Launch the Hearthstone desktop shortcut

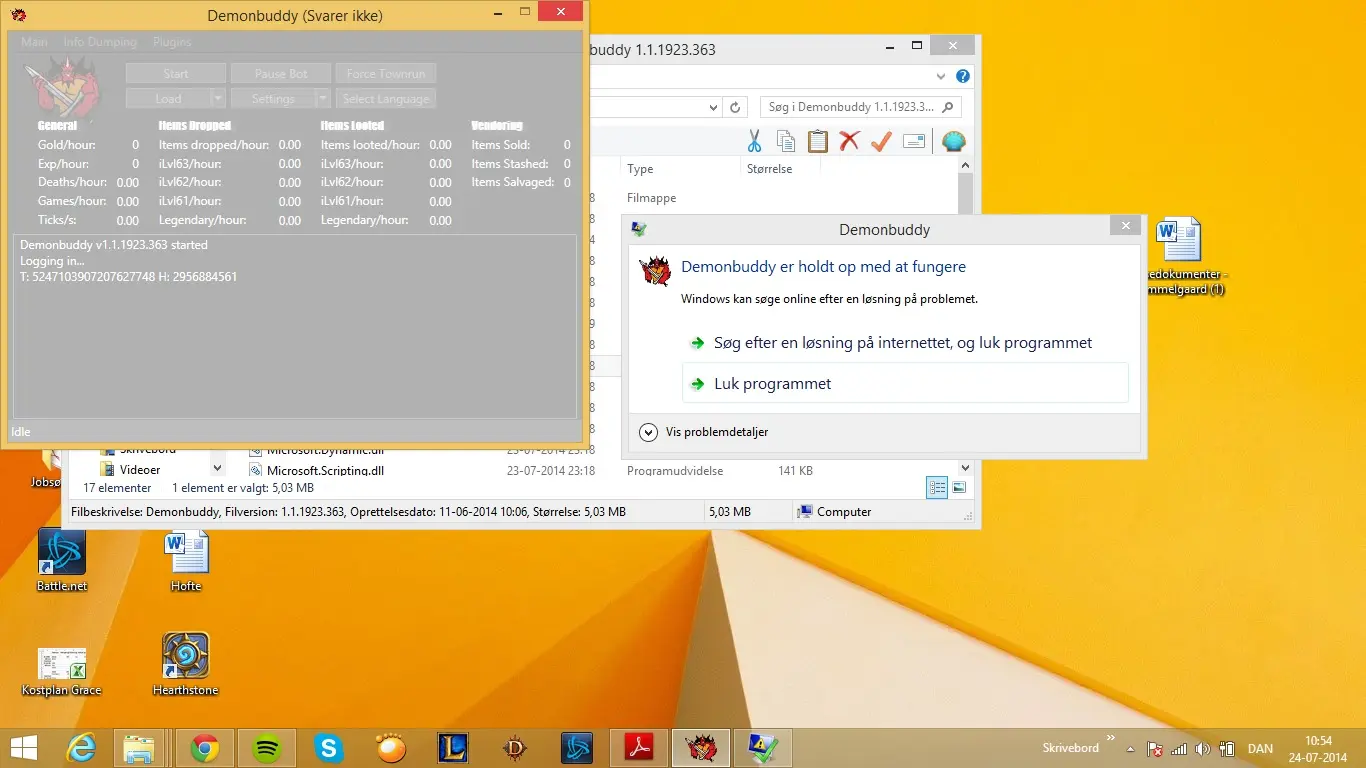pos(185,663)
